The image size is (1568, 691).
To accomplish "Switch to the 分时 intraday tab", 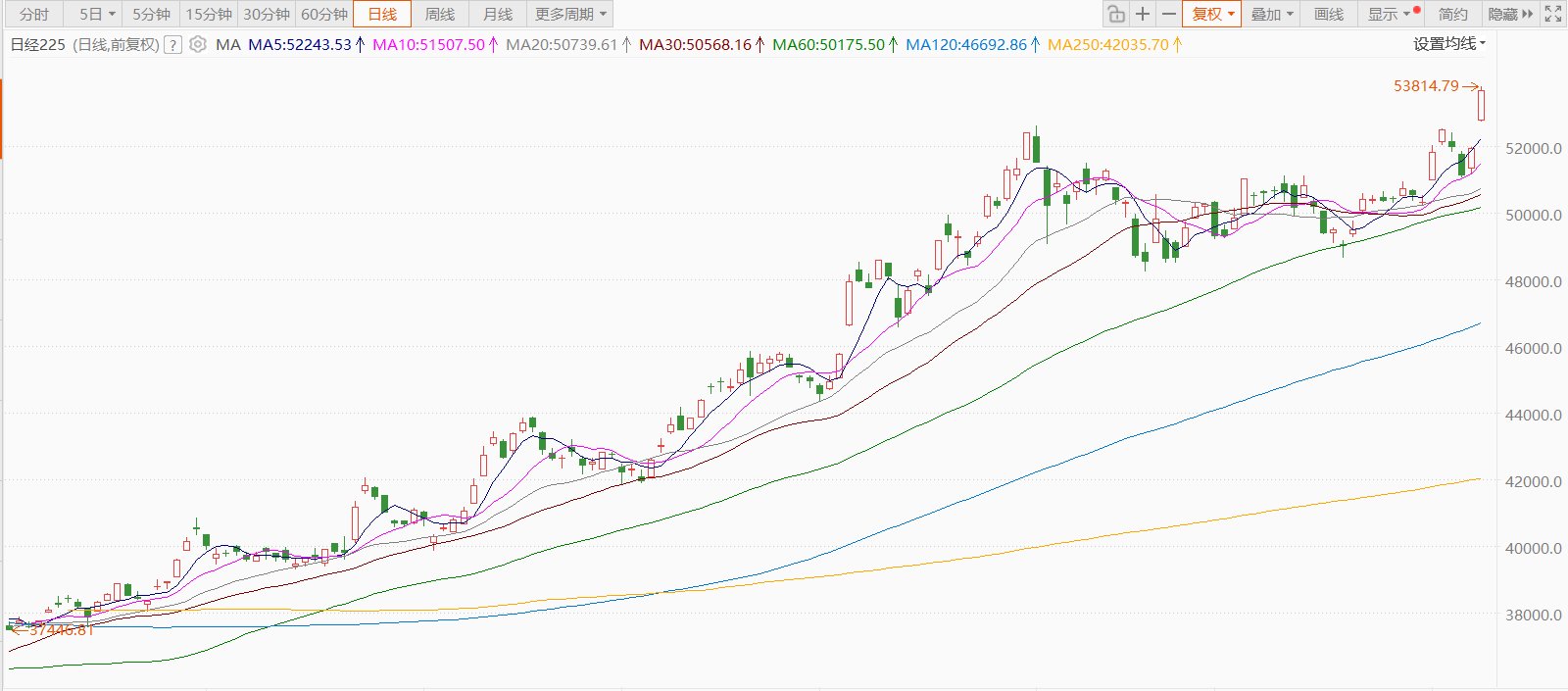I will 34,14.
